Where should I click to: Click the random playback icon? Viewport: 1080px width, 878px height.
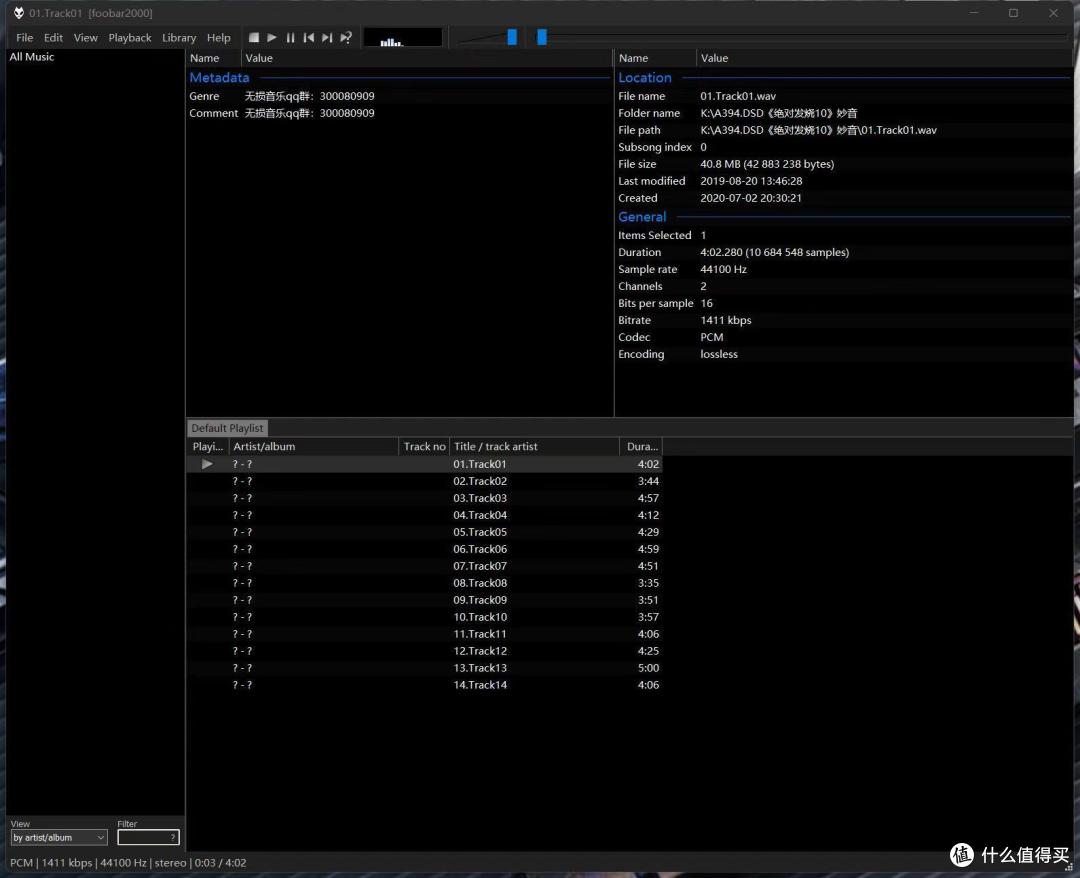coord(346,38)
